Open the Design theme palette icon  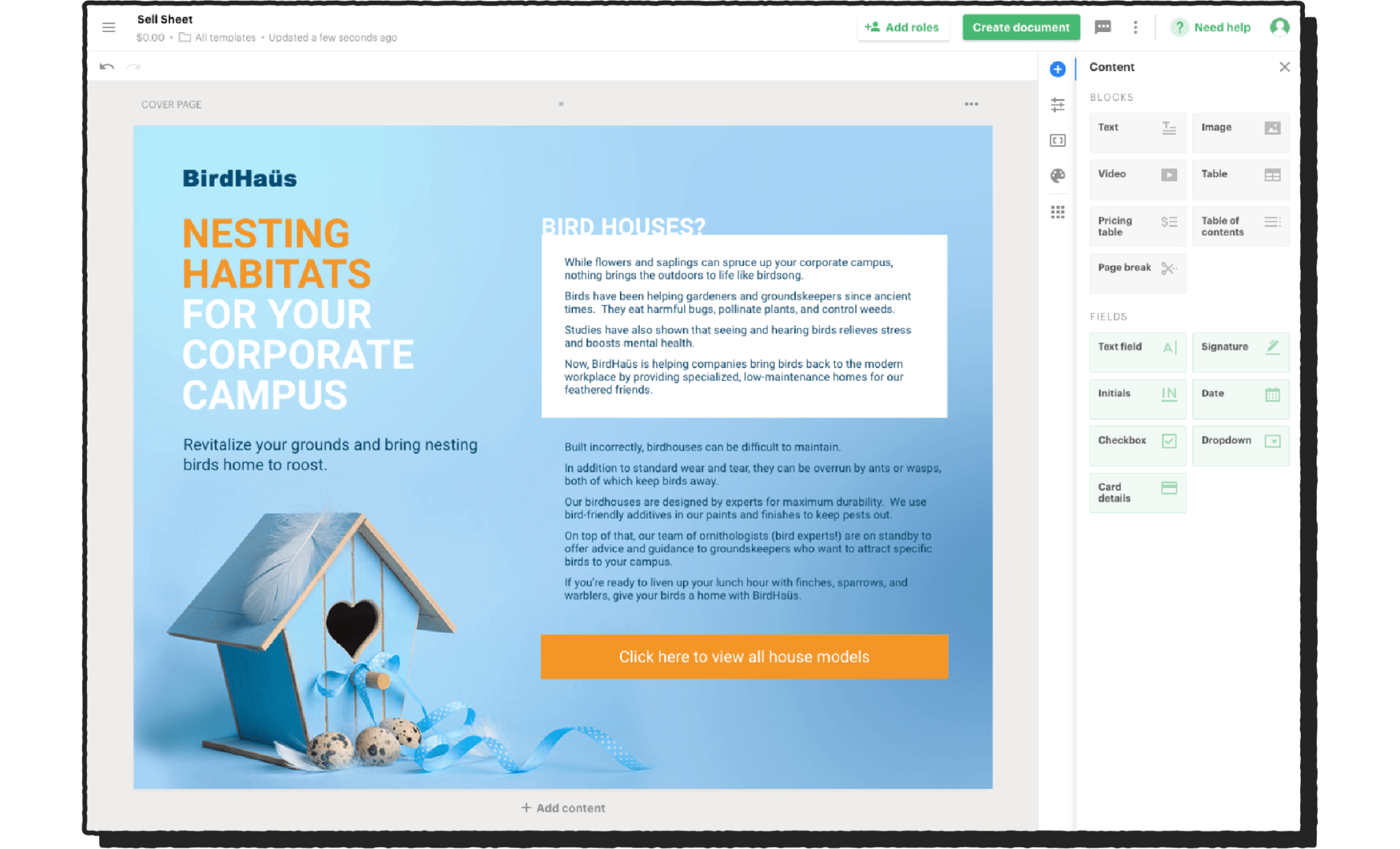tap(1058, 175)
